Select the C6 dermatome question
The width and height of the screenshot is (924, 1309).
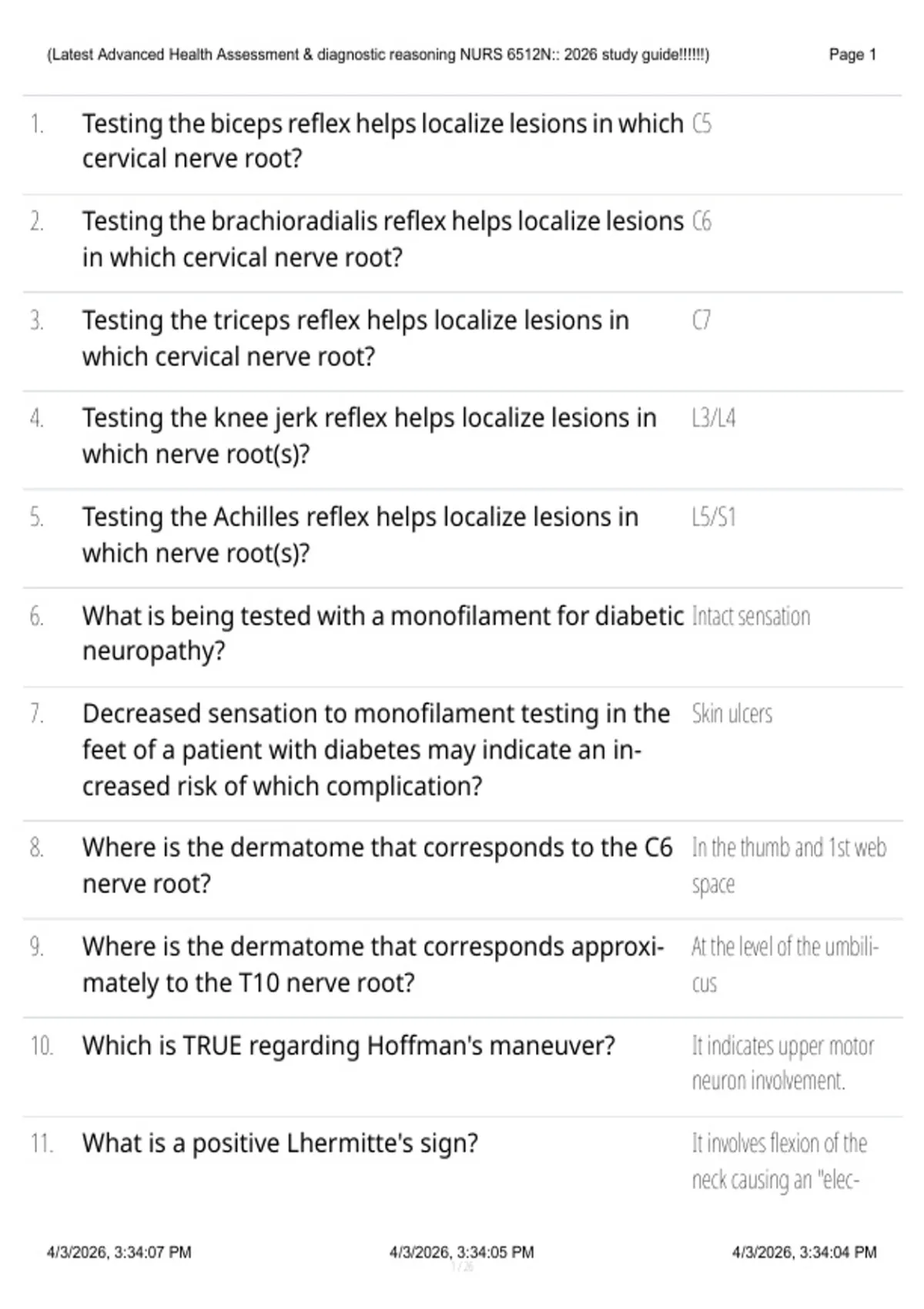click(377, 865)
